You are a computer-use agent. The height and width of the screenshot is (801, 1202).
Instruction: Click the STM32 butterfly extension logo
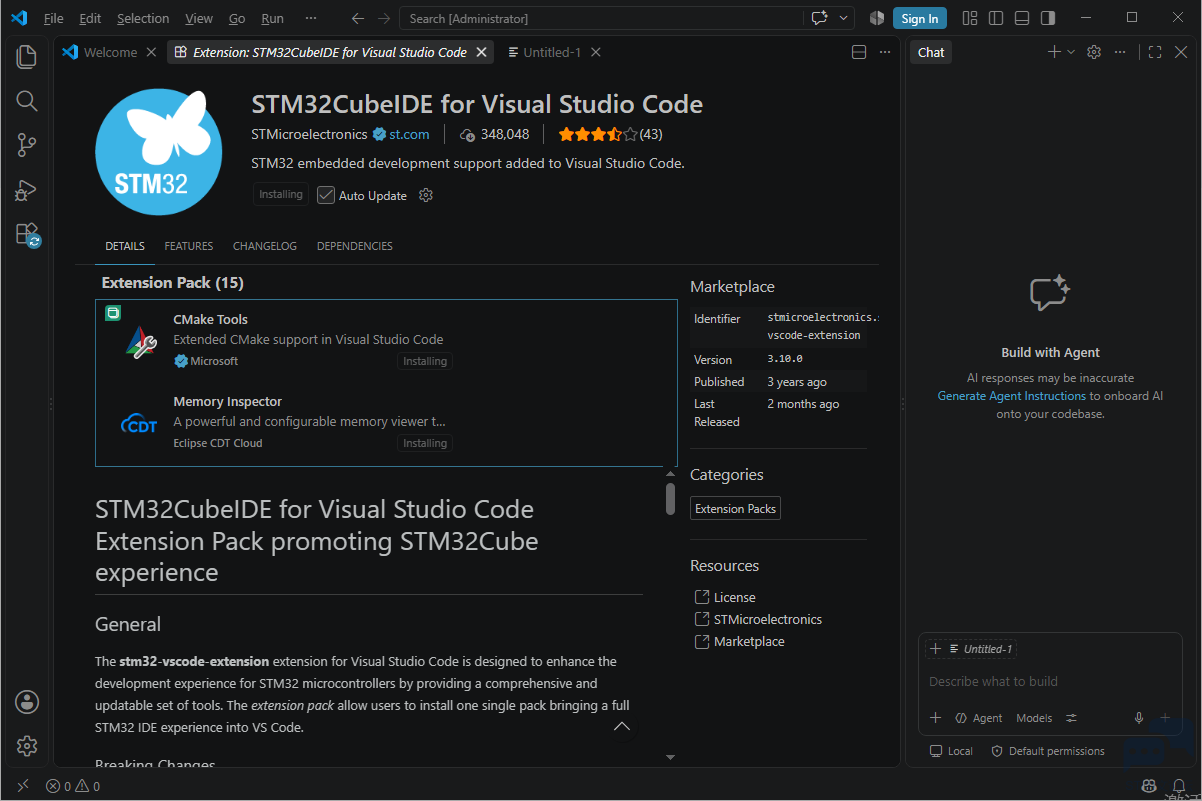click(158, 152)
